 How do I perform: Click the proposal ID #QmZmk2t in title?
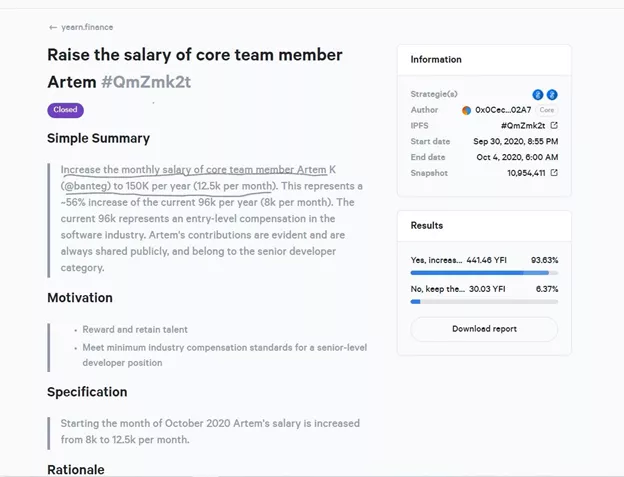point(146,82)
